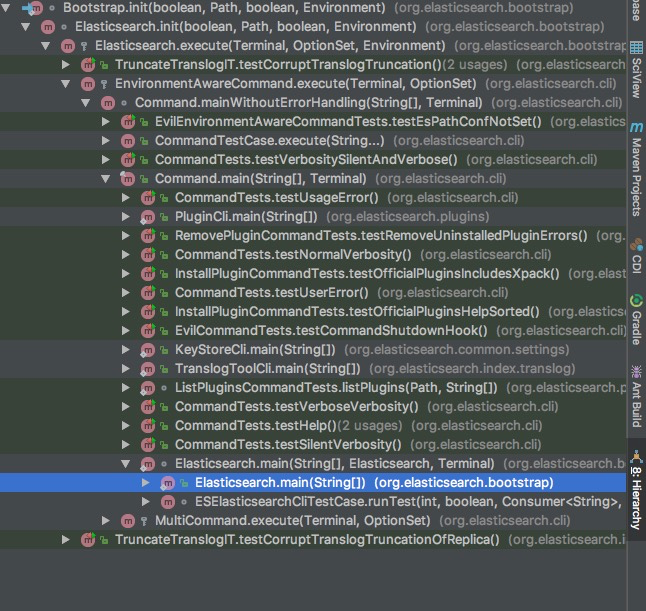Click method icon of Elasticsearch.init row
The image size is (646, 611).
[x=48, y=27]
